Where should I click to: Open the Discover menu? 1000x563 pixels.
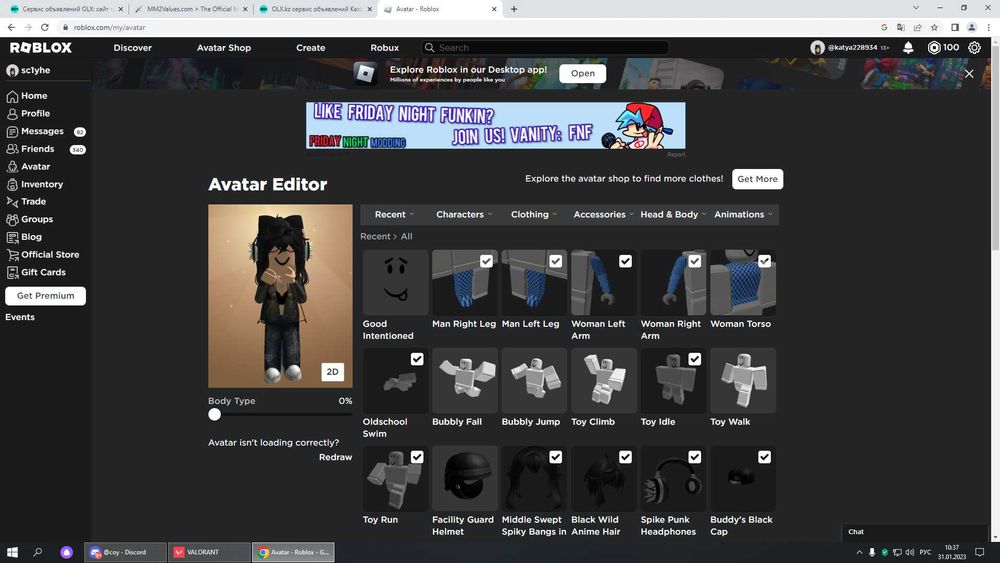tap(133, 48)
